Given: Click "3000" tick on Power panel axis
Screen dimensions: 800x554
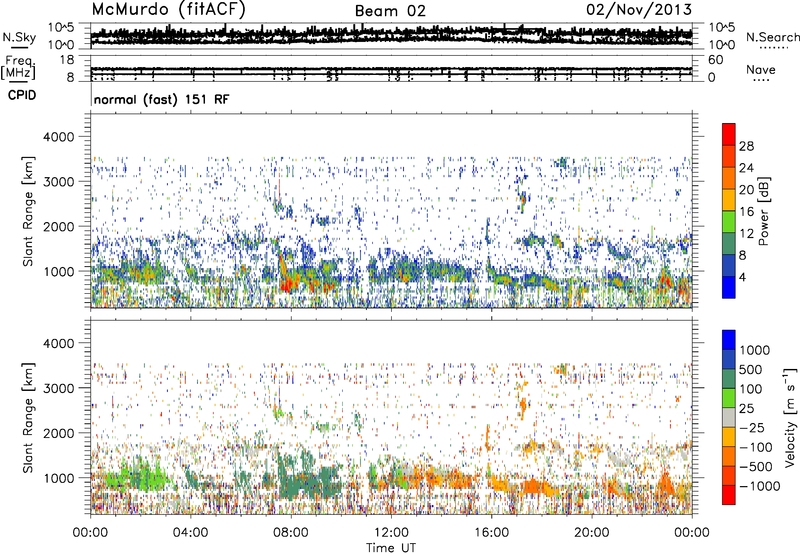Looking at the screenshot, I should point(59,182).
